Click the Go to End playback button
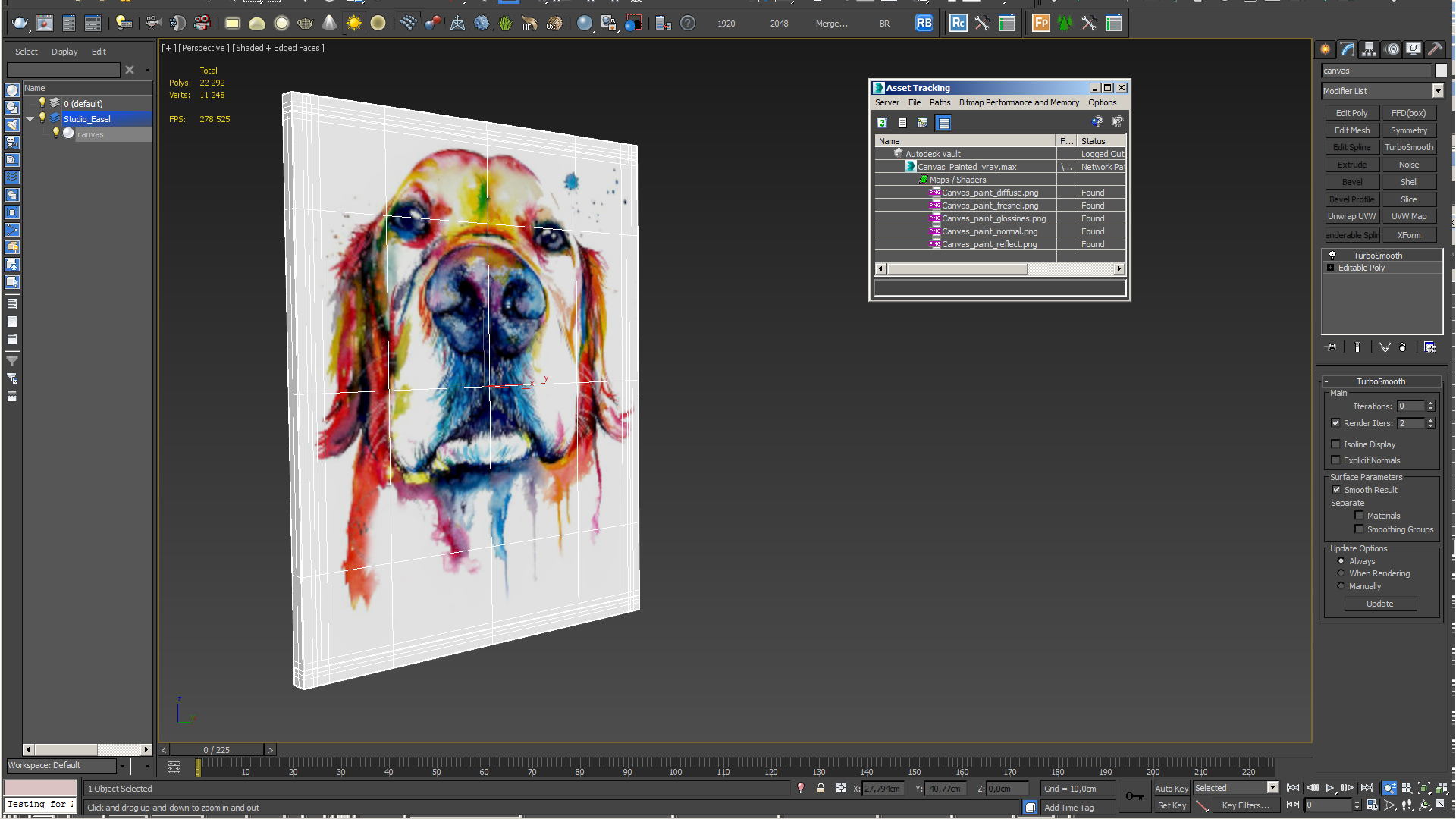The height and width of the screenshot is (819, 1456). click(x=1367, y=789)
